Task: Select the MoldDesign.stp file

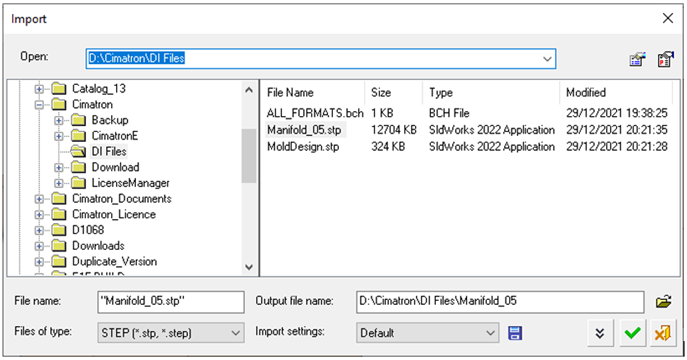Action: (x=303, y=147)
